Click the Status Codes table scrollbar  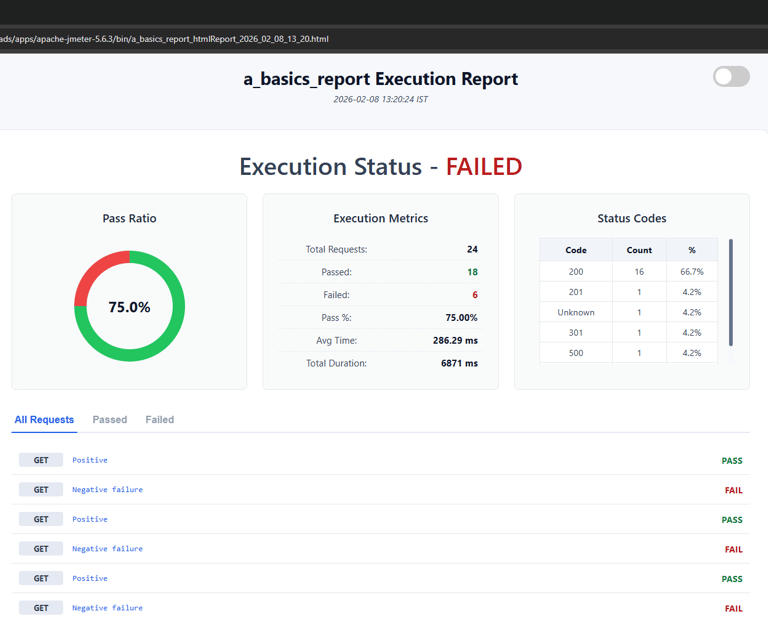pyautogui.click(x=731, y=292)
